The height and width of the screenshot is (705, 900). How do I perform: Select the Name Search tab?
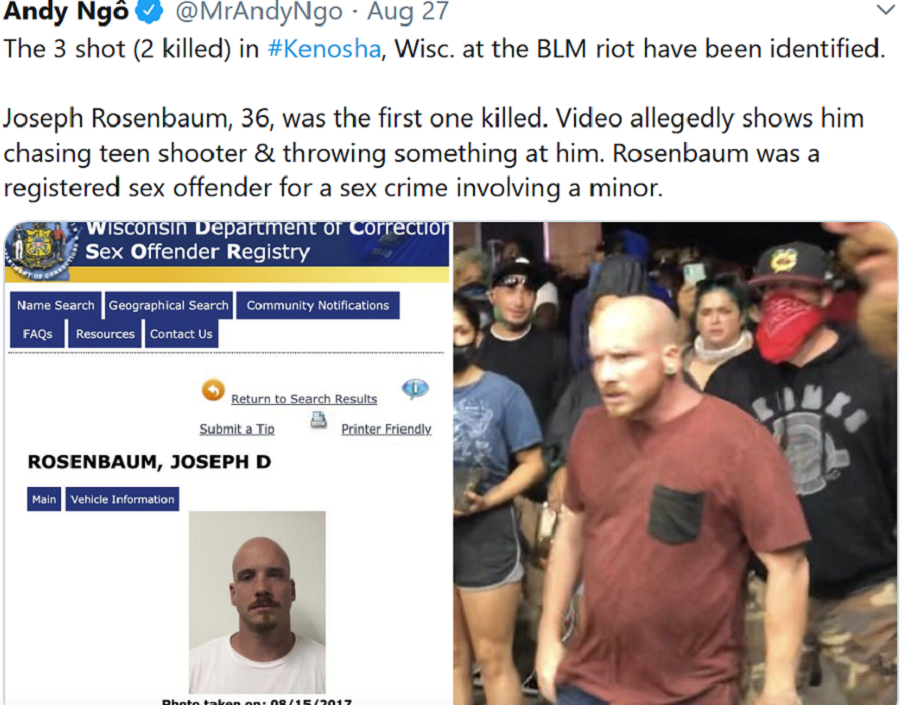coord(56,305)
